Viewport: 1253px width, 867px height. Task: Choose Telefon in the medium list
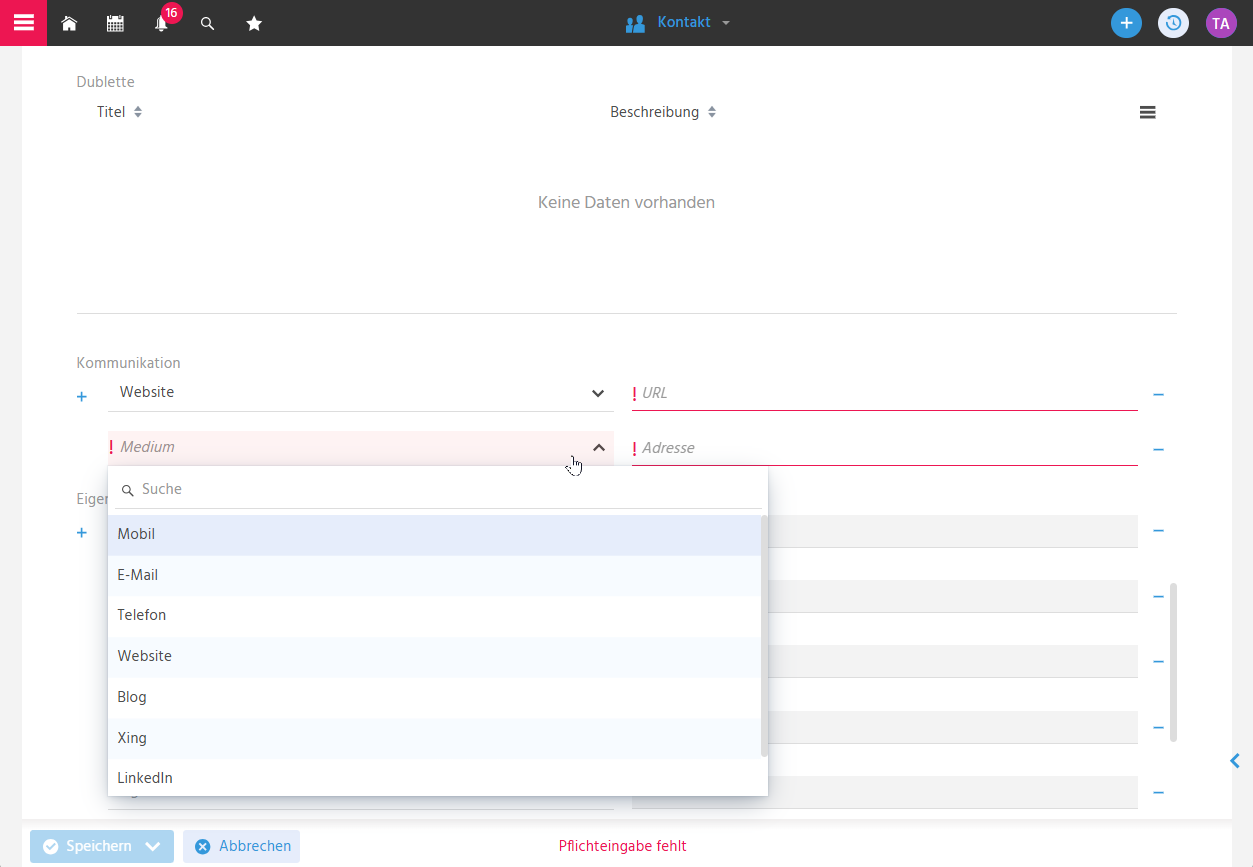tap(435, 616)
